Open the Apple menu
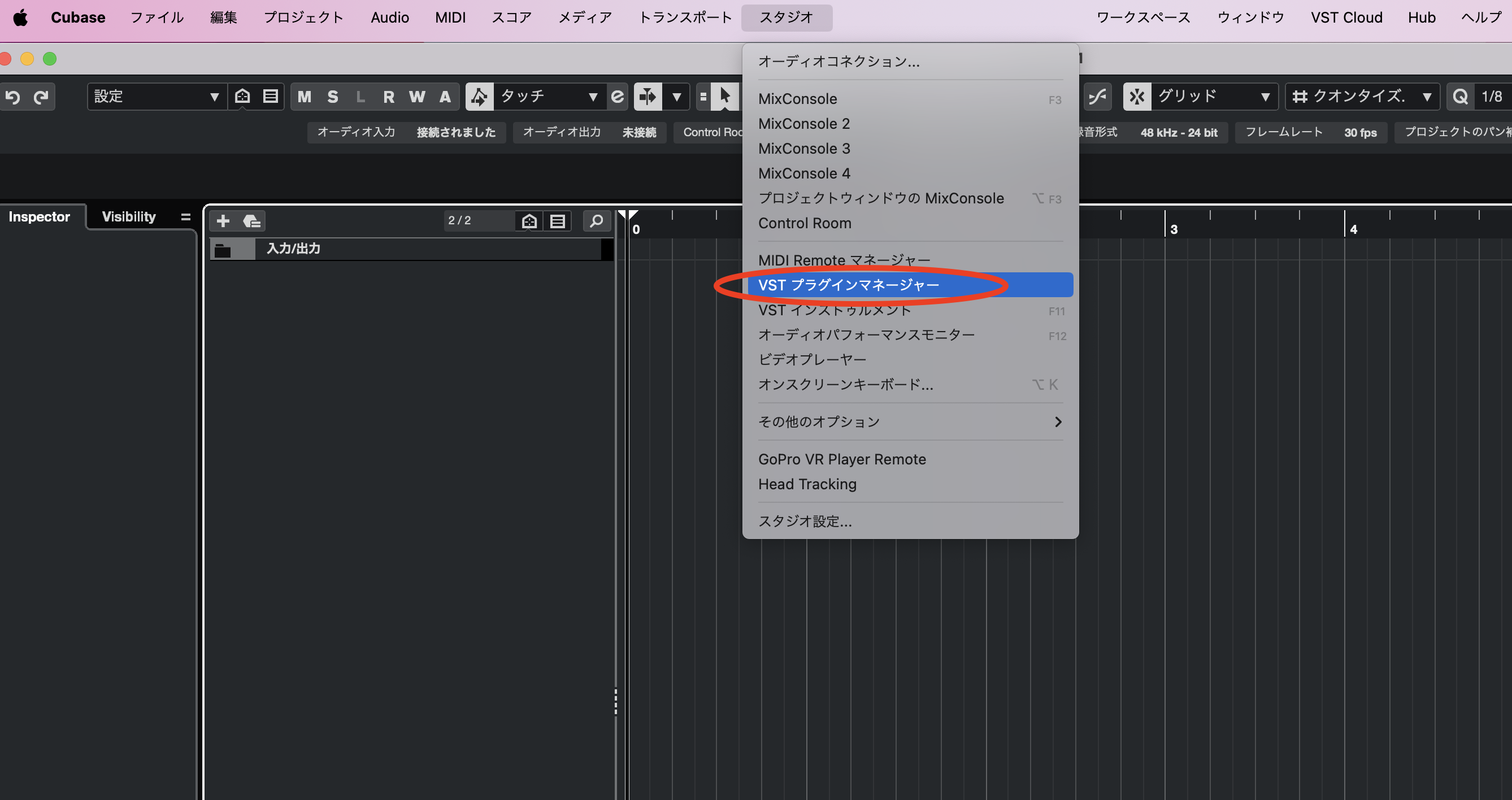Image resolution: width=1512 pixels, height=800 pixels. [x=20, y=18]
